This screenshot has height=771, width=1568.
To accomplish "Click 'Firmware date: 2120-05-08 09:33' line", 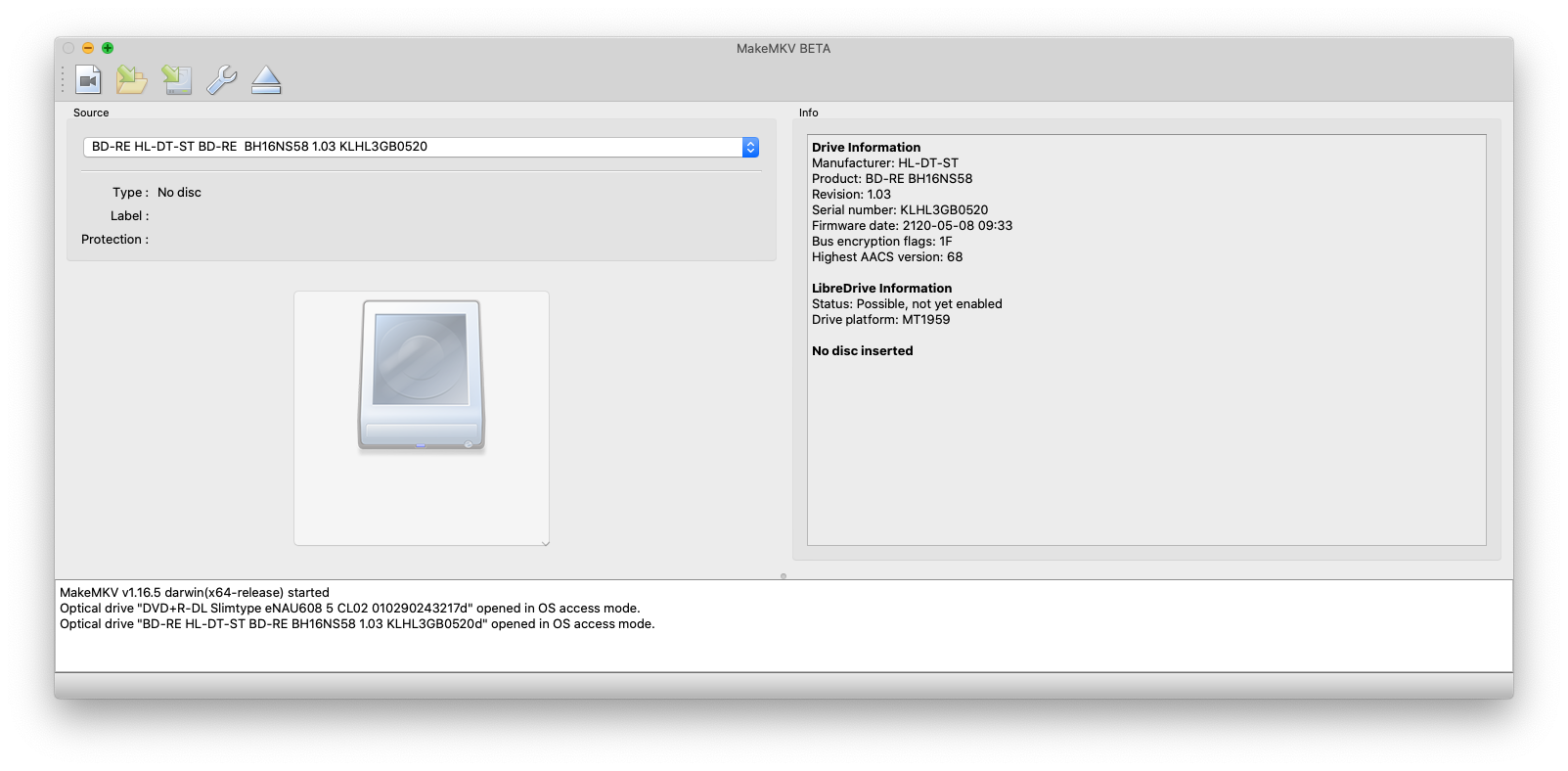I will coord(912,226).
